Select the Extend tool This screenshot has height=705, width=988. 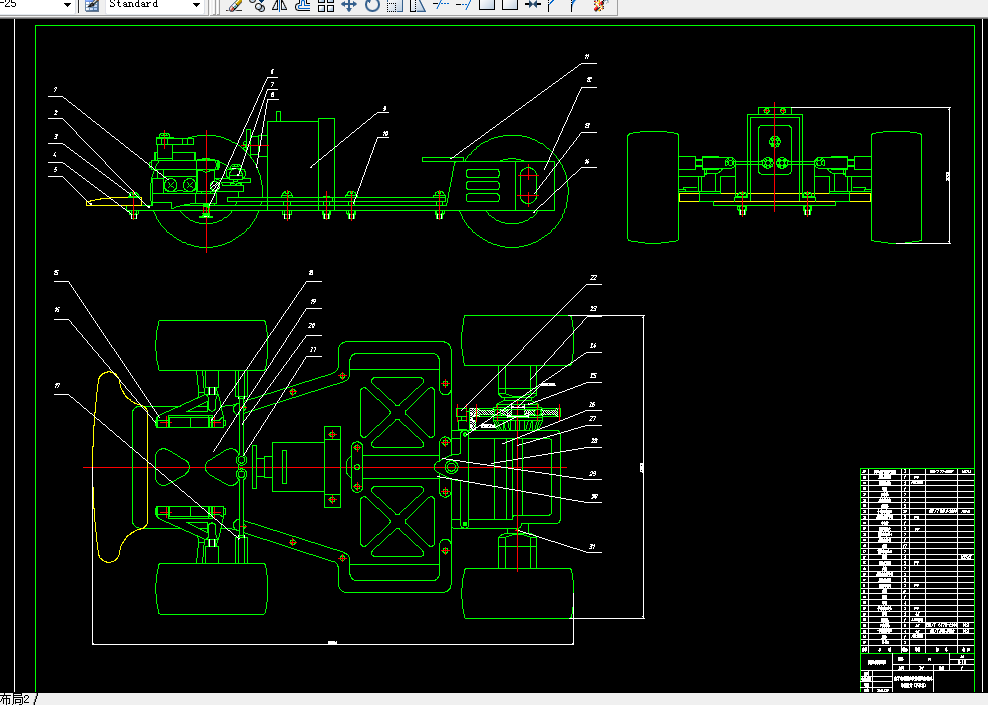pos(463,6)
